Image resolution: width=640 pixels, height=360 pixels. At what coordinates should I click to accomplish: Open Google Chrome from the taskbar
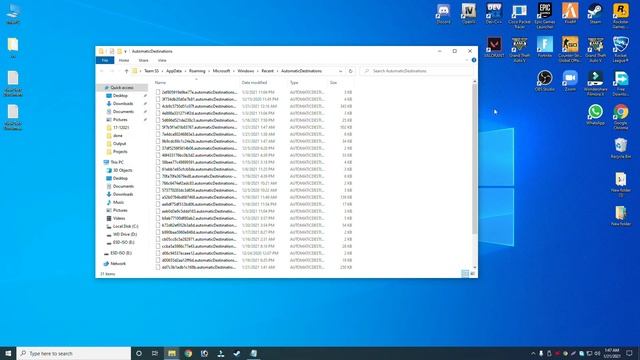[x=188, y=353]
